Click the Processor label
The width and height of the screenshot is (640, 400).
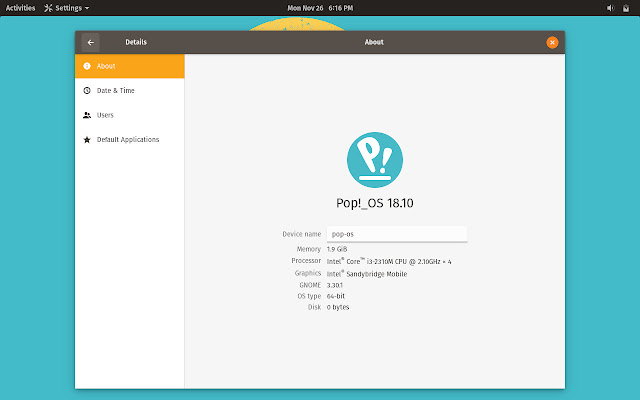coord(306,260)
